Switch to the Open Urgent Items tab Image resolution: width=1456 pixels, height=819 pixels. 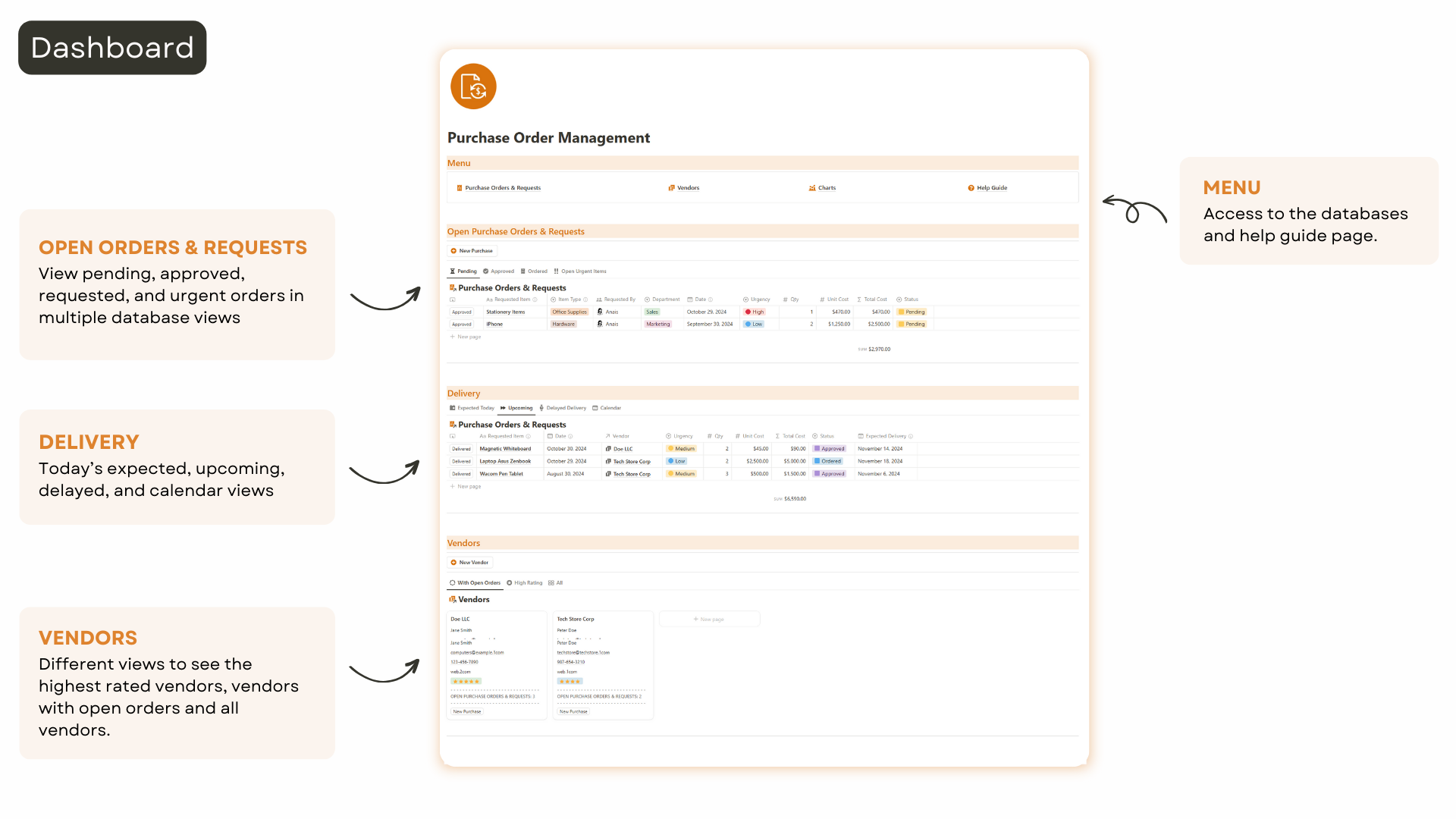580,271
